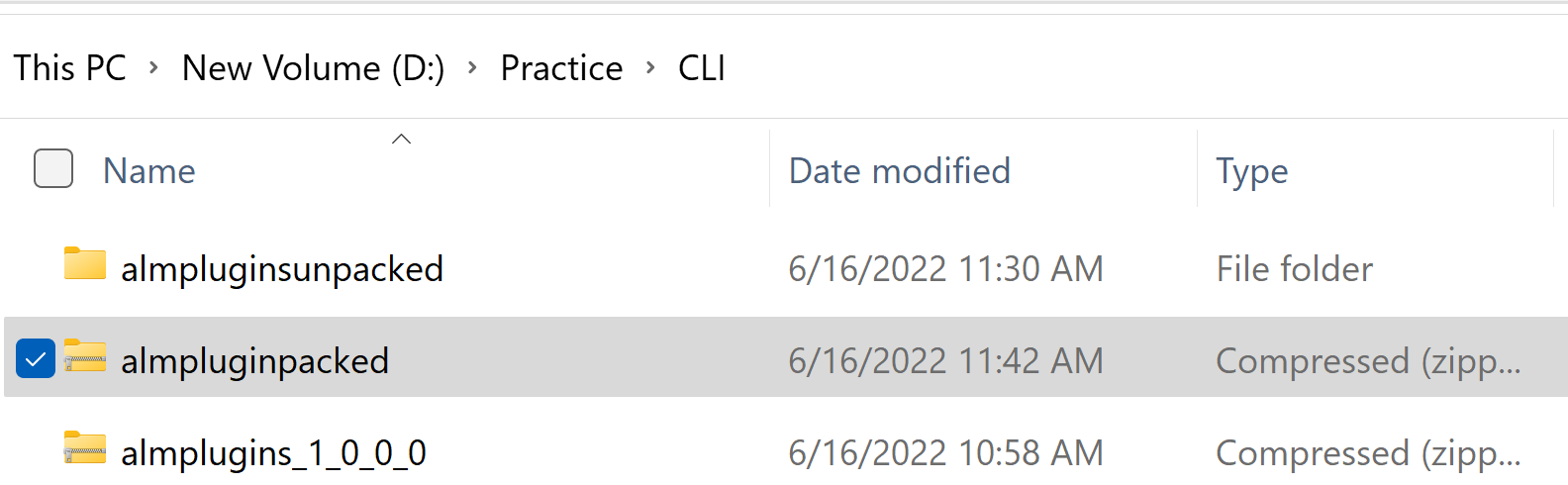Toggle the select-all checkbox beside Name

(x=53, y=168)
